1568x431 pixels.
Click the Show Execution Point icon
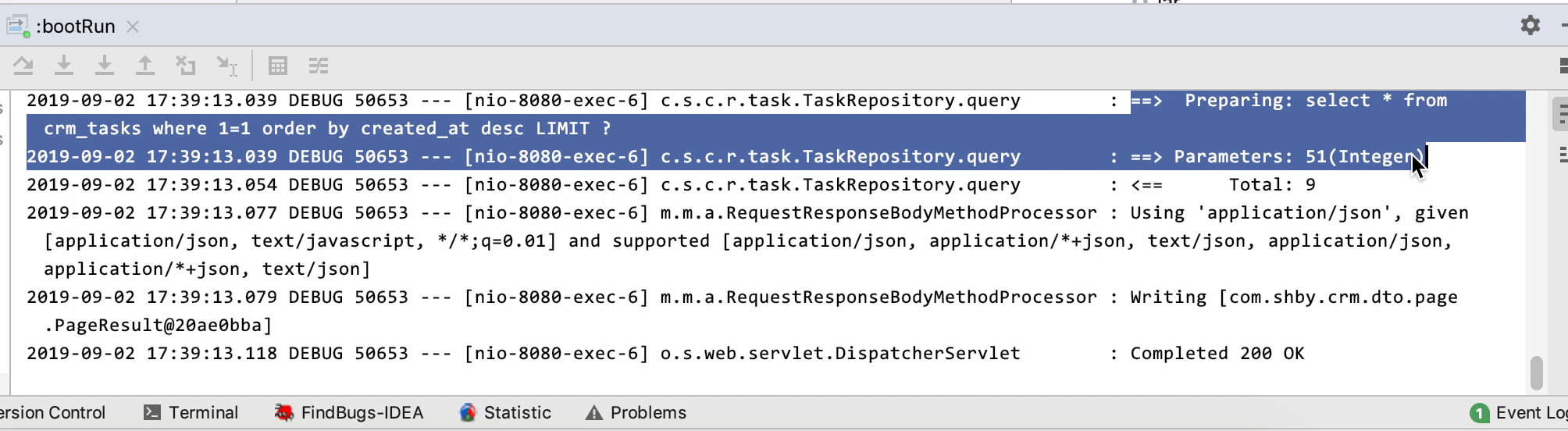[x=23, y=66]
